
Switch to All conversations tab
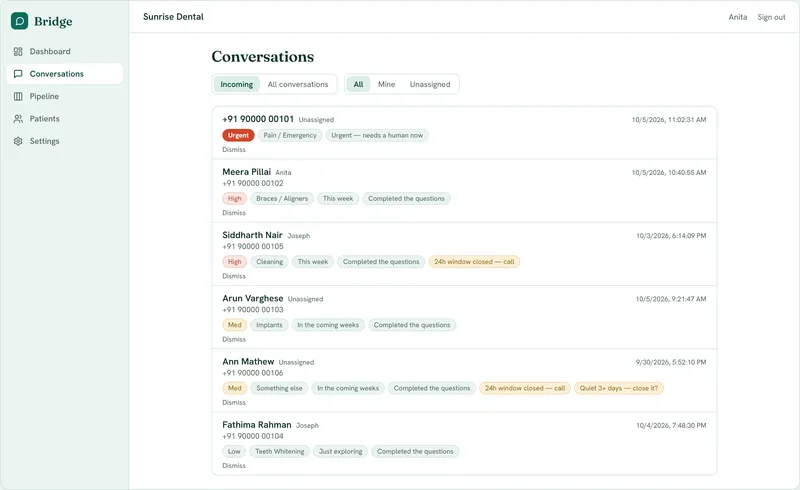298,84
